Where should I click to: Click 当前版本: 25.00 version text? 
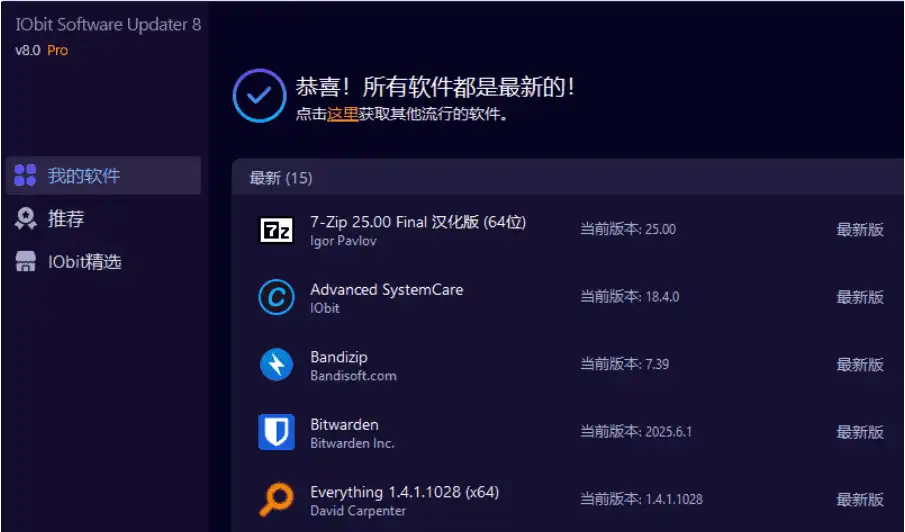[x=628, y=229]
